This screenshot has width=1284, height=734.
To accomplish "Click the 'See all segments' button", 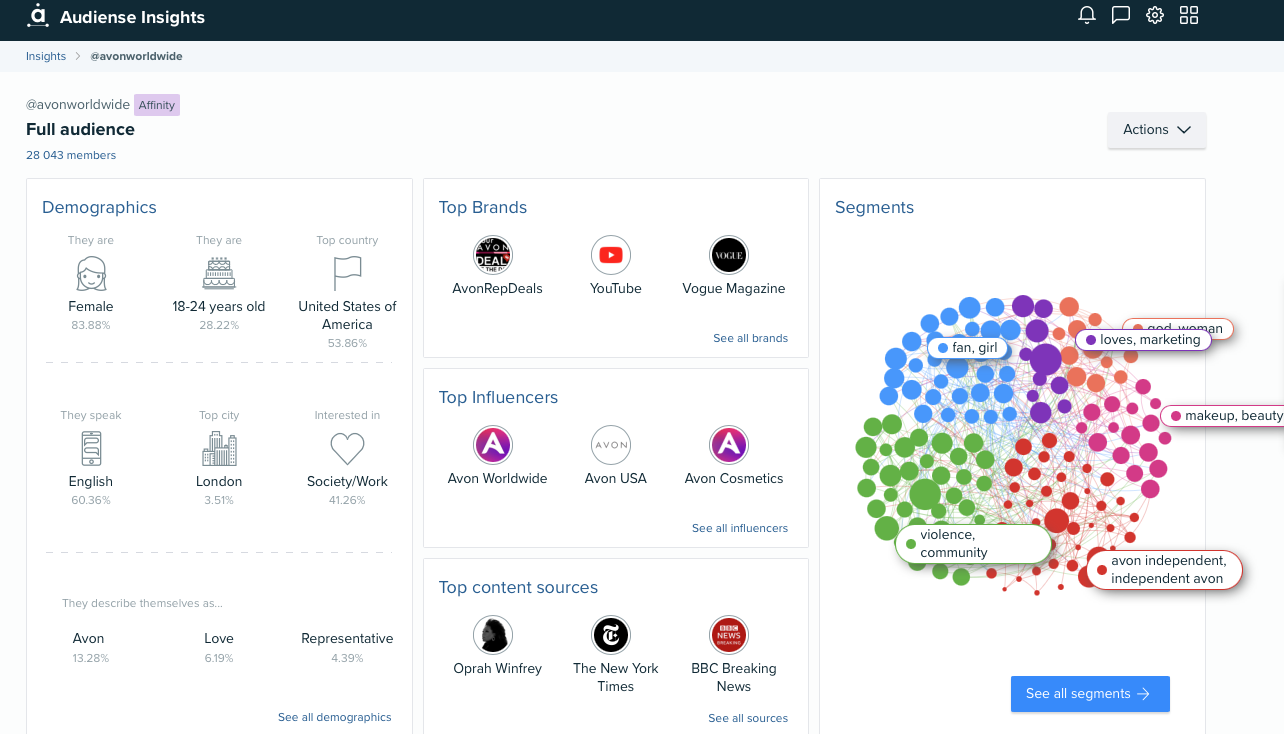I will [1090, 693].
